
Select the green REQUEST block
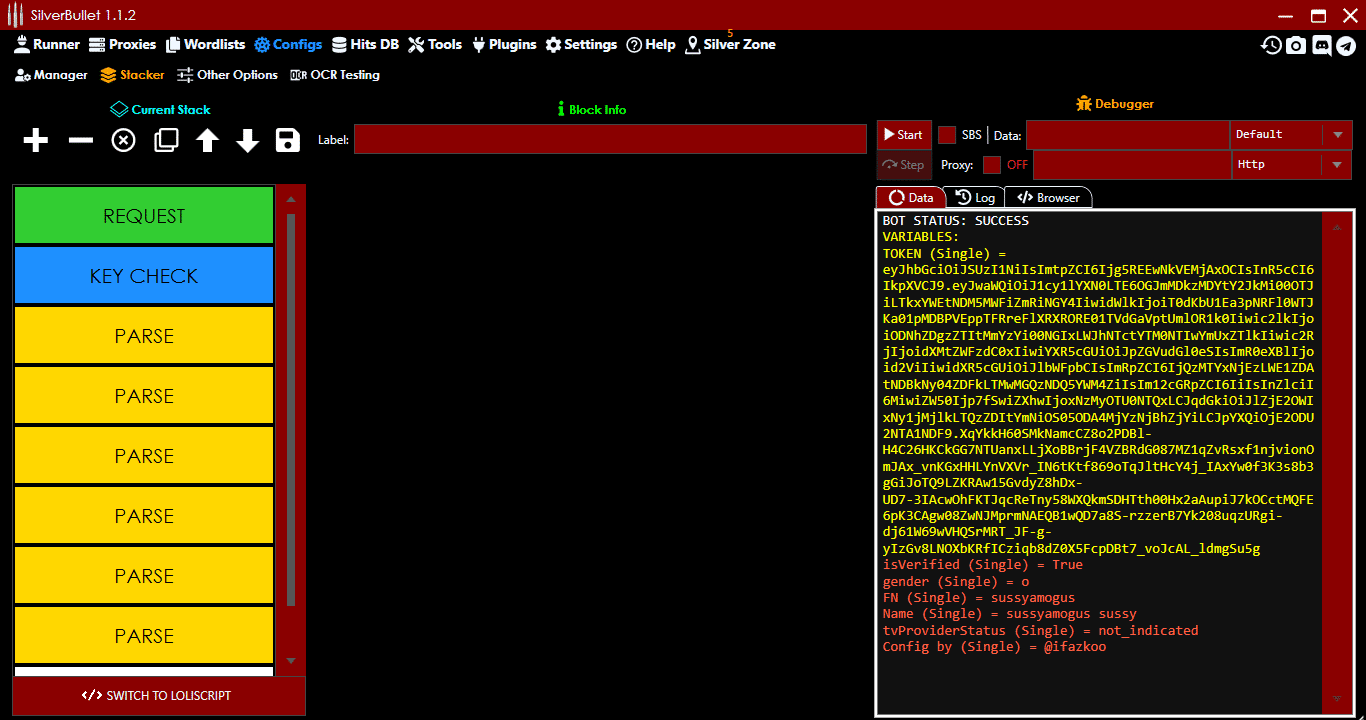point(144,216)
